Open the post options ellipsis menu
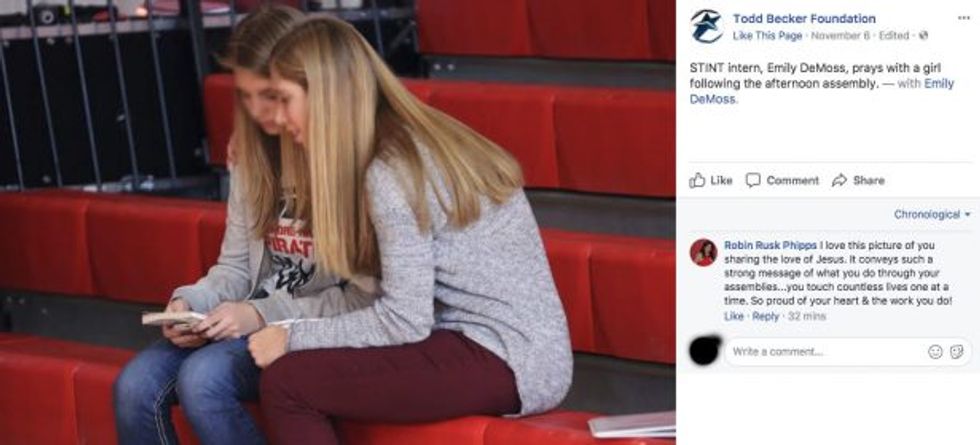 964,18
